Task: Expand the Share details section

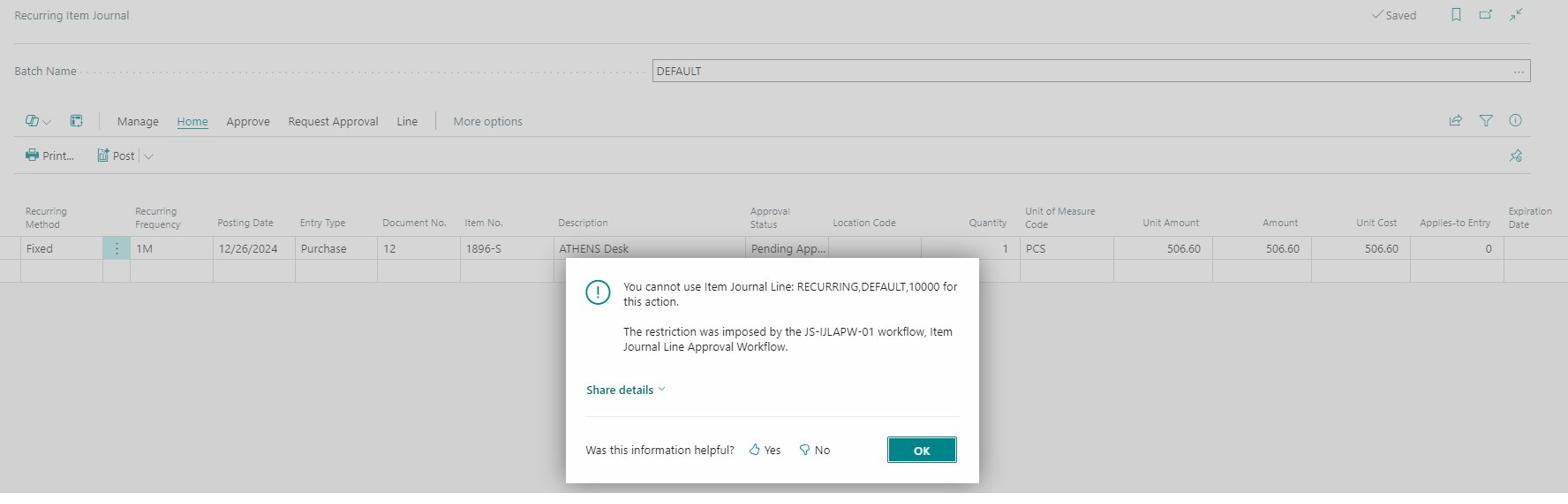Action: click(625, 390)
